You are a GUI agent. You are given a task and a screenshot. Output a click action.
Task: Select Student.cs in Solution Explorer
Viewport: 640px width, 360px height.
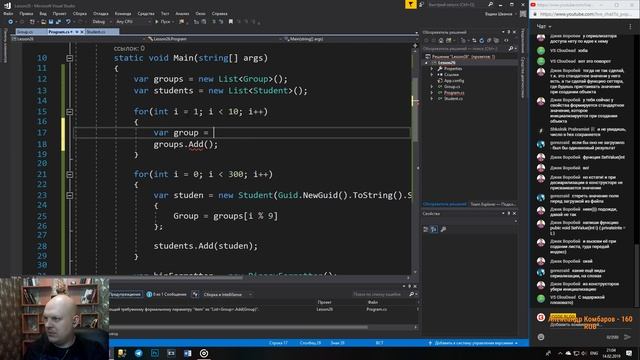coord(453,98)
